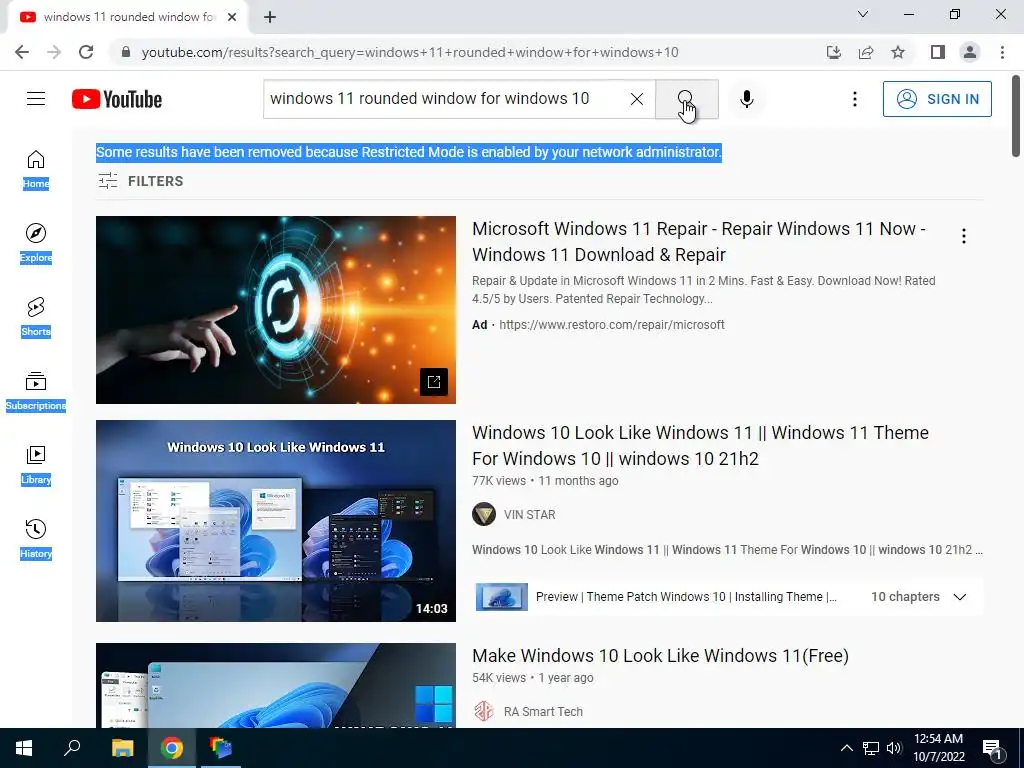Reload the current page
The width and height of the screenshot is (1024, 768).
click(86, 52)
